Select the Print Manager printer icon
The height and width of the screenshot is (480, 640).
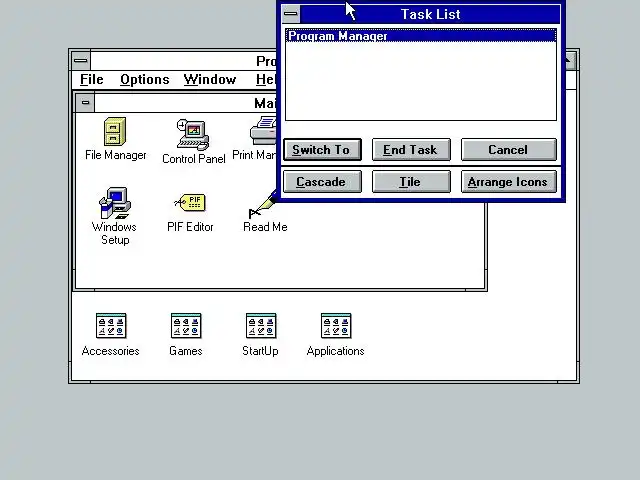click(263, 131)
